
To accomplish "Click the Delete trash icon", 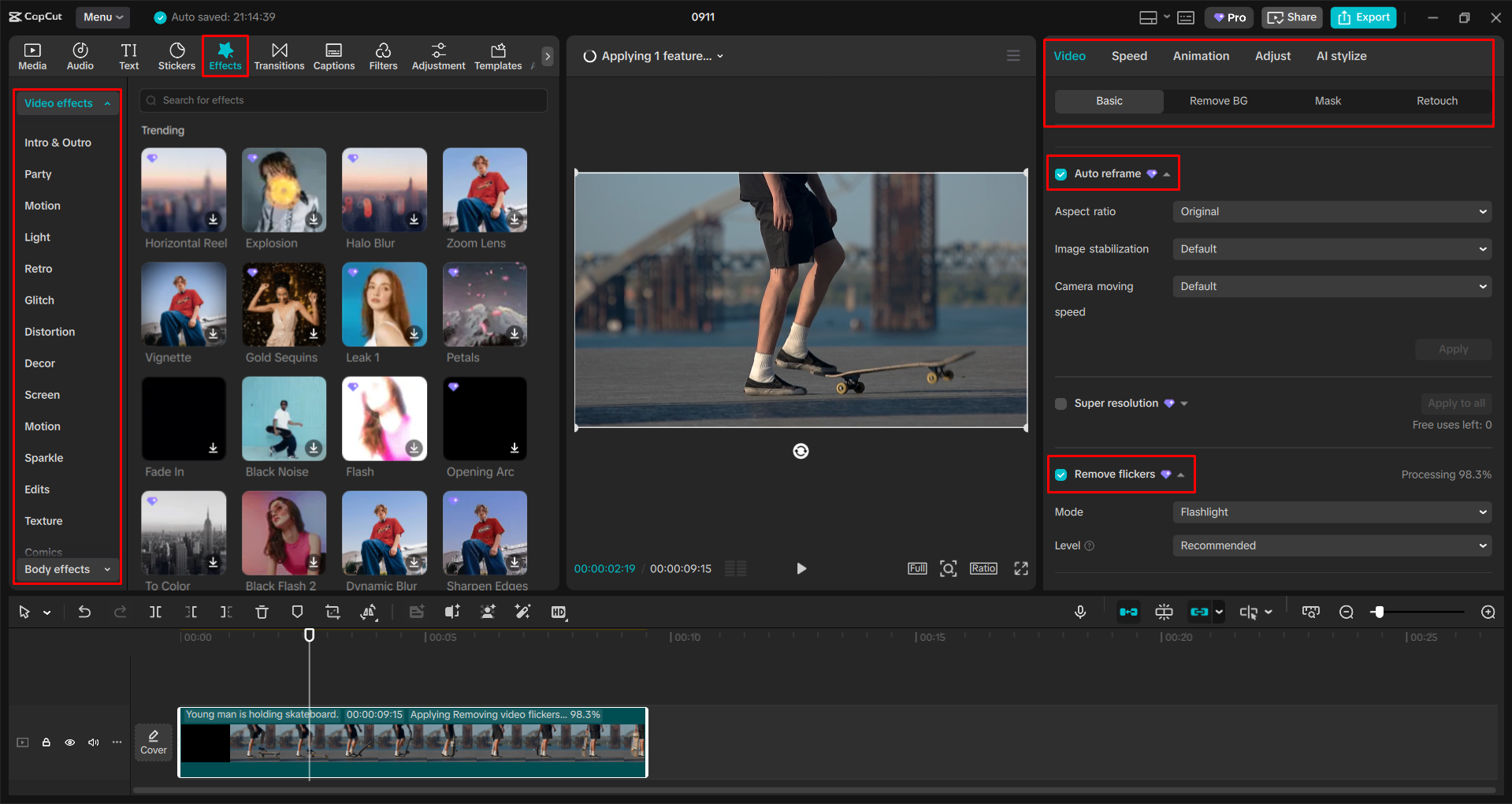I will pyautogui.click(x=262, y=612).
